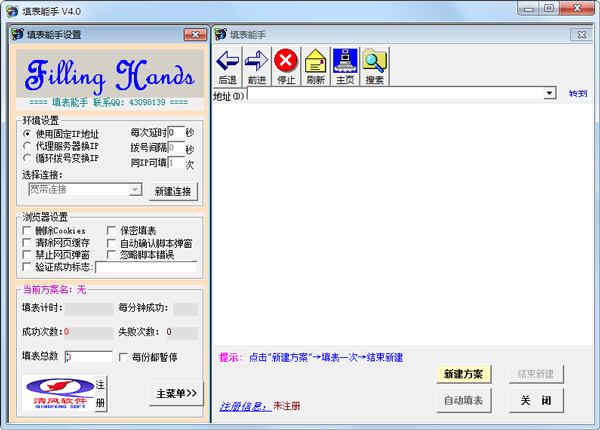Click the 地址 address input field

tap(396, 93)
